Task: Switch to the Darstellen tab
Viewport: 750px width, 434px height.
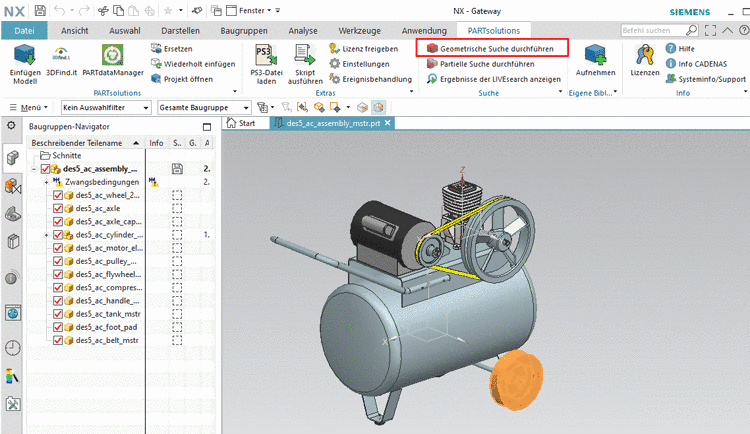Action: pyautogui.click(x=180, y=31)
